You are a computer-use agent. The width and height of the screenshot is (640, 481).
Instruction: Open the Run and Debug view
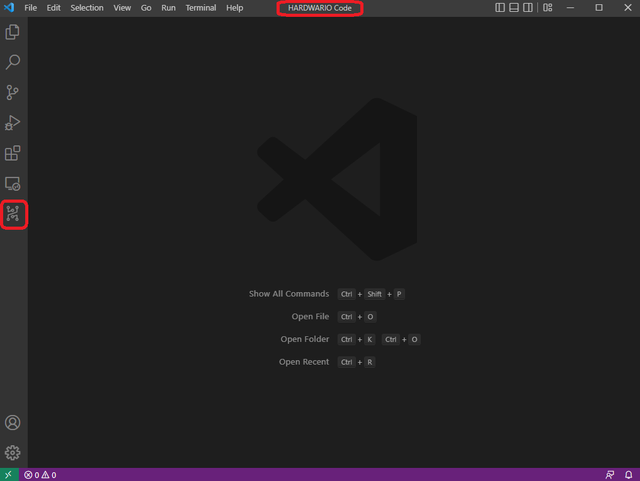[x=13, y=123]
